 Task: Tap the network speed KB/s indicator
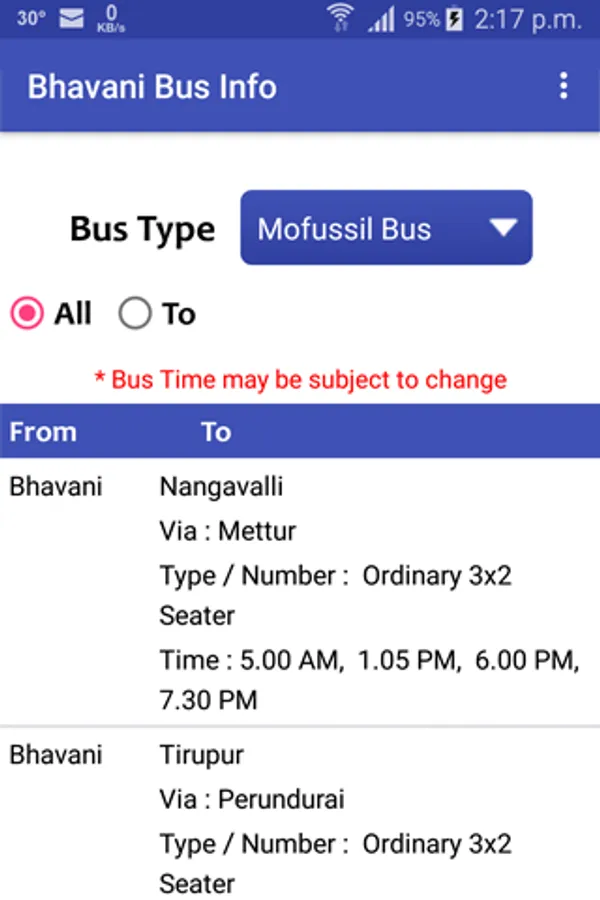[110, 18]
